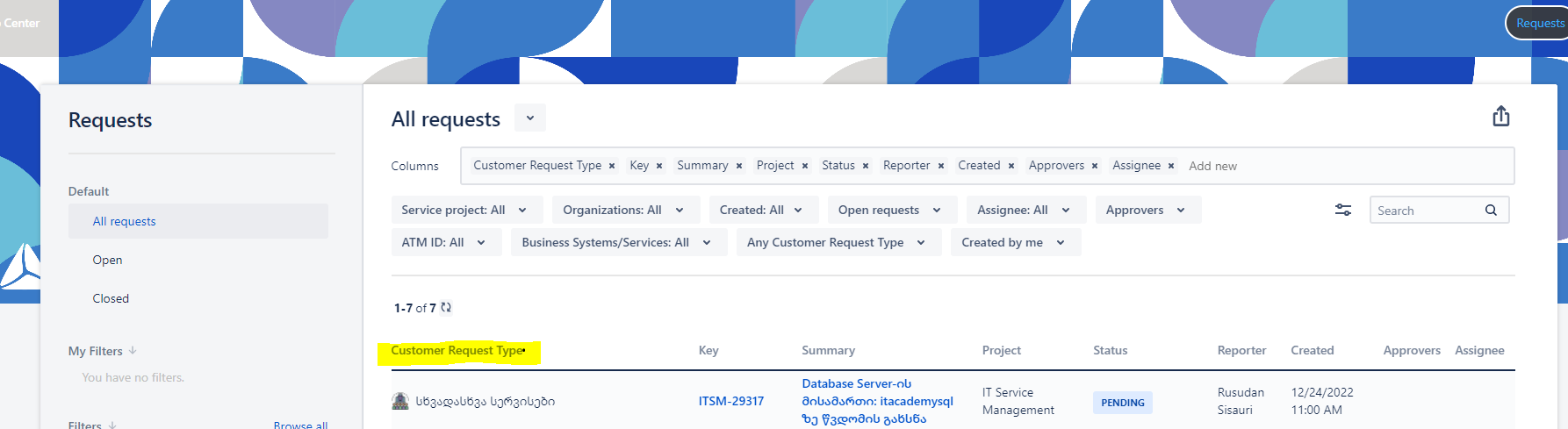Sort by the Status column header
Image resolution: width=1568 pixels, height=429 pixels.
(1111, 350)
